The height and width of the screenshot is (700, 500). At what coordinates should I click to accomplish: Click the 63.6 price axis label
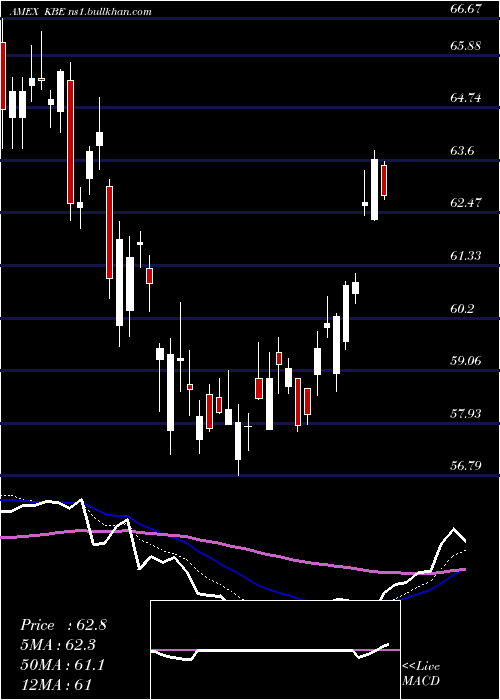coord(462,150)
